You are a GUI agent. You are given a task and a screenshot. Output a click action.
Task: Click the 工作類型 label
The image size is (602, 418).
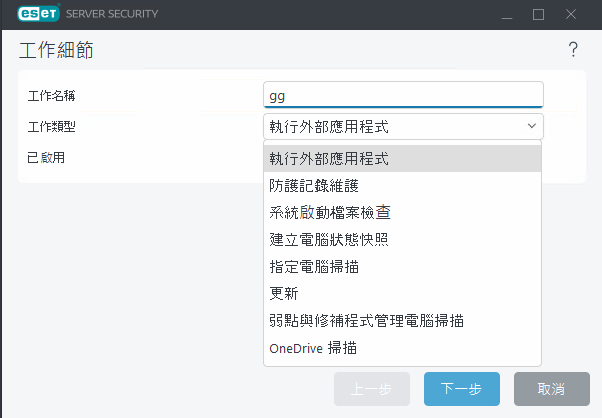click(x=52, y=127)
